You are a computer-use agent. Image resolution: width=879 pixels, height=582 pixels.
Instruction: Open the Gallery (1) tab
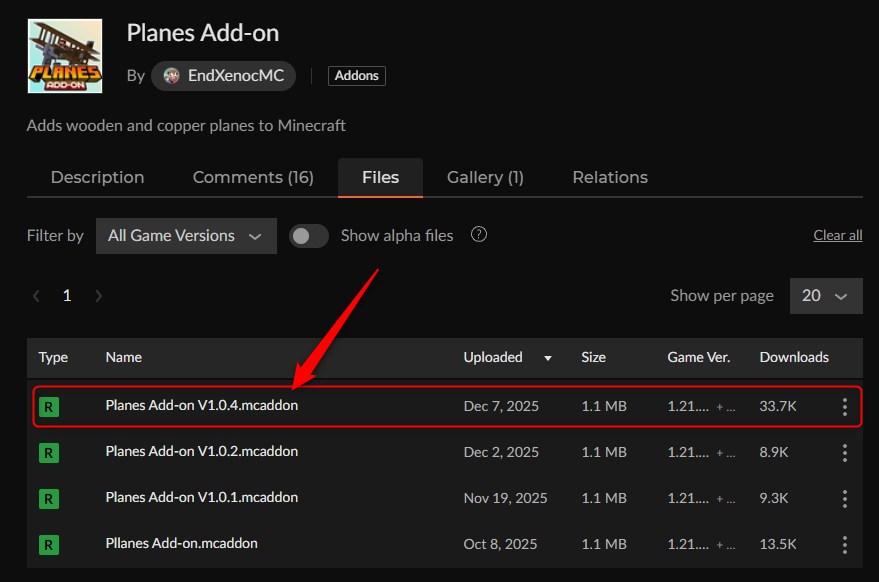click(485, 177)
